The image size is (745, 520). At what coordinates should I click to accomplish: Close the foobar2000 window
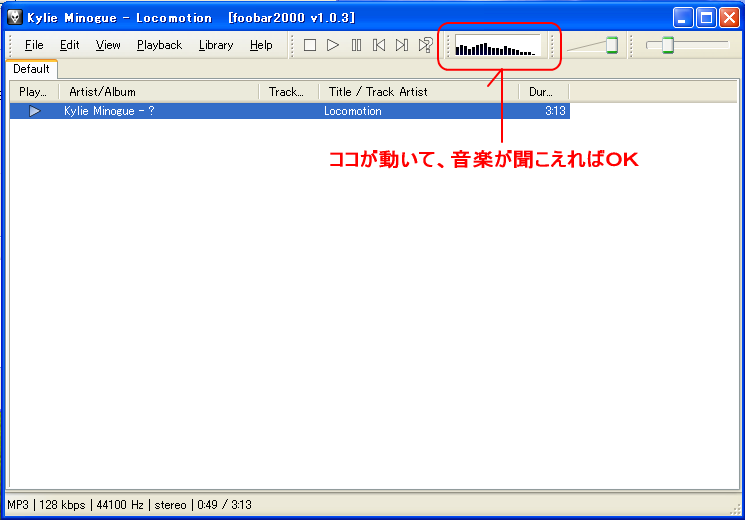click(729, 18)
